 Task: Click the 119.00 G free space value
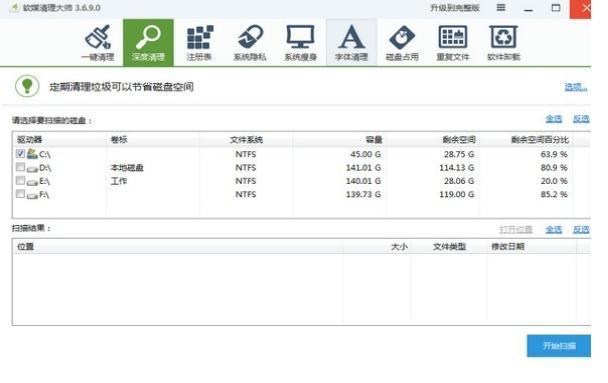457,194
